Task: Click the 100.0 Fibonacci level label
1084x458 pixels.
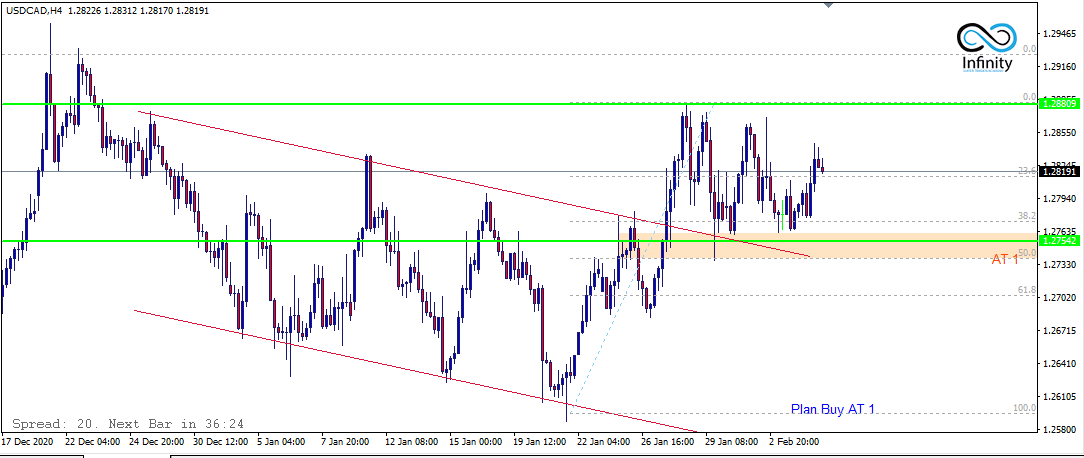Action: tap(1025, 408)
